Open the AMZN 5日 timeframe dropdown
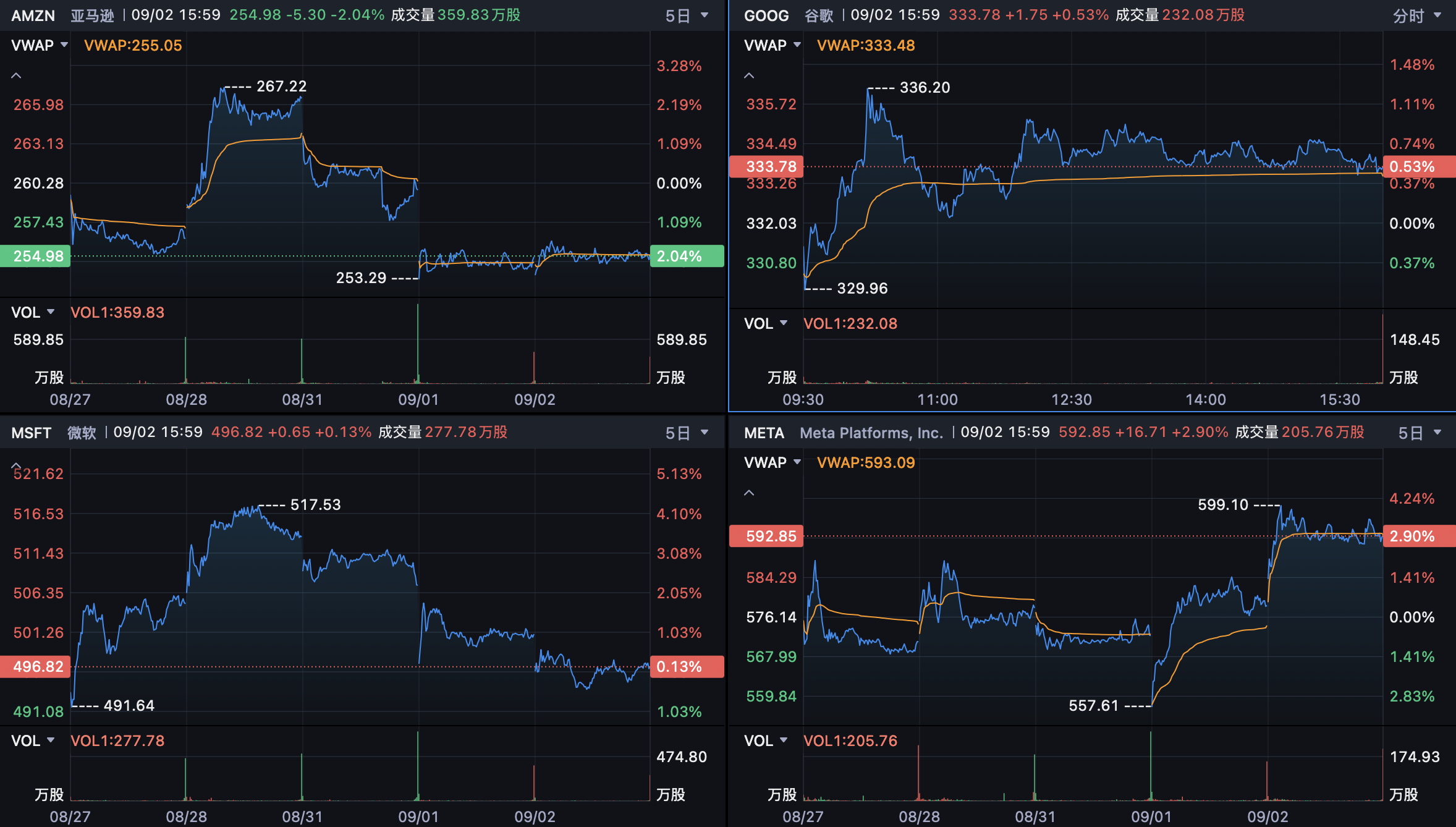This screenshot has height=827, width=1456. pyautogui.click(x=687, y=15)
